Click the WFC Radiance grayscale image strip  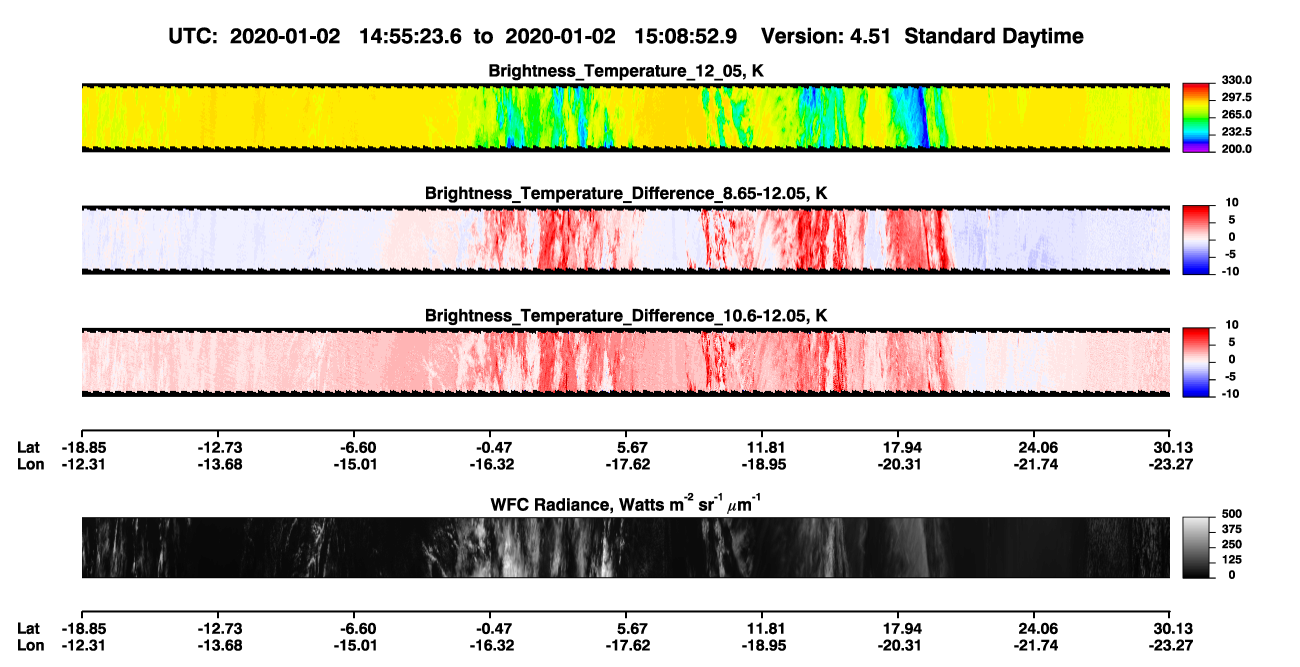[x=625, y=548]
